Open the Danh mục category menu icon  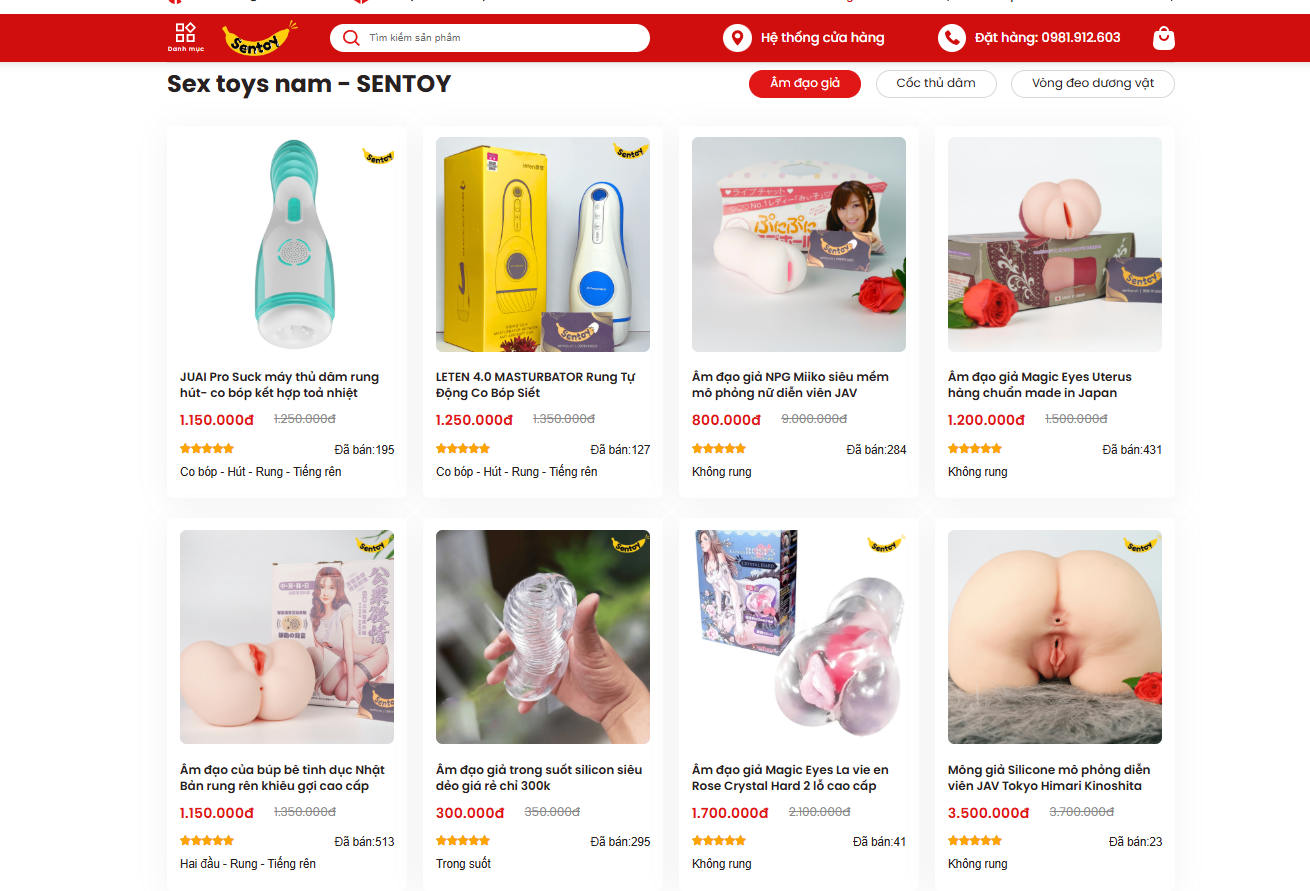pyautogui.click(x=185, y=37)
